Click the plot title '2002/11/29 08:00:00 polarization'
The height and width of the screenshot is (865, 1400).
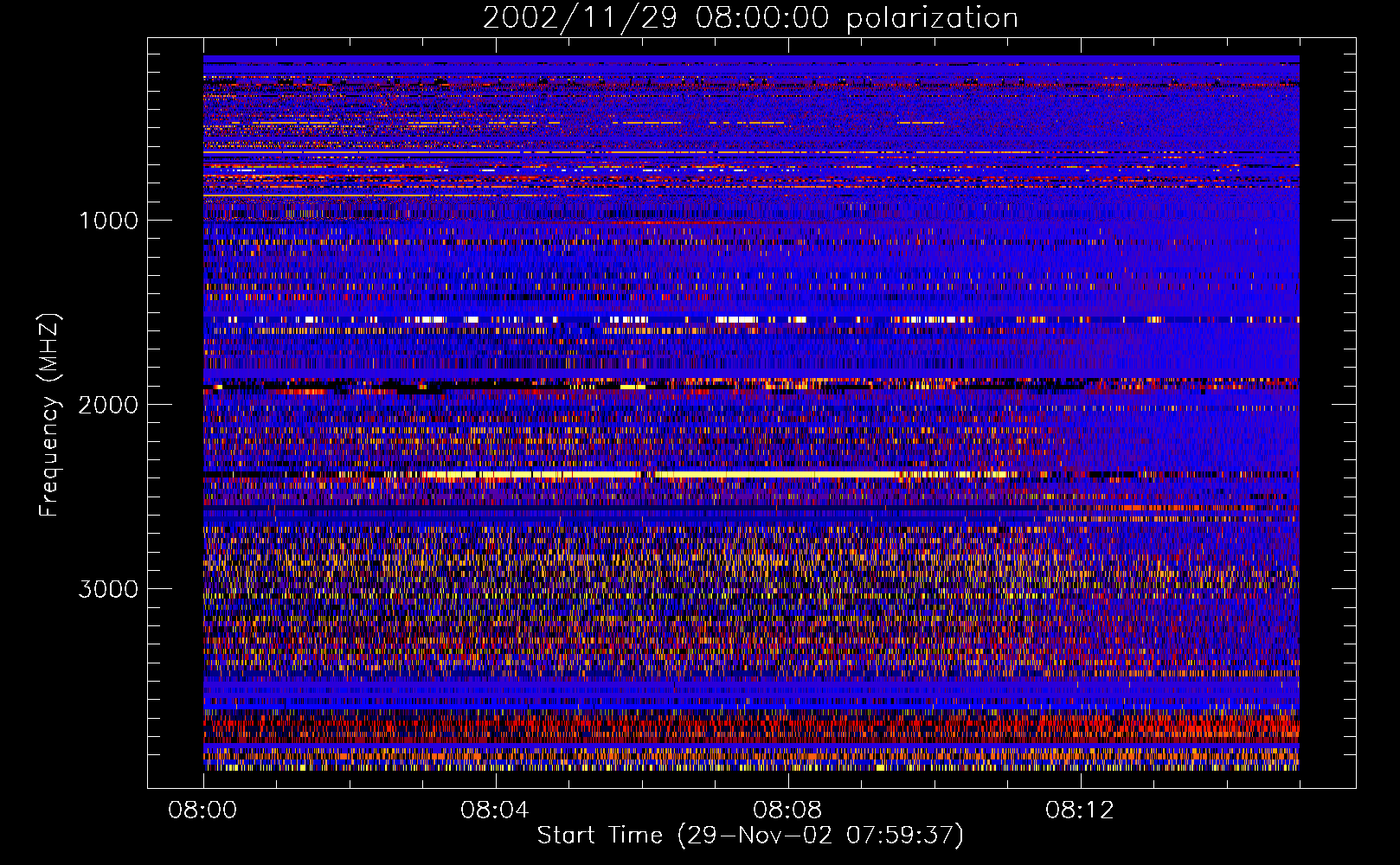(x=750, y=18)
